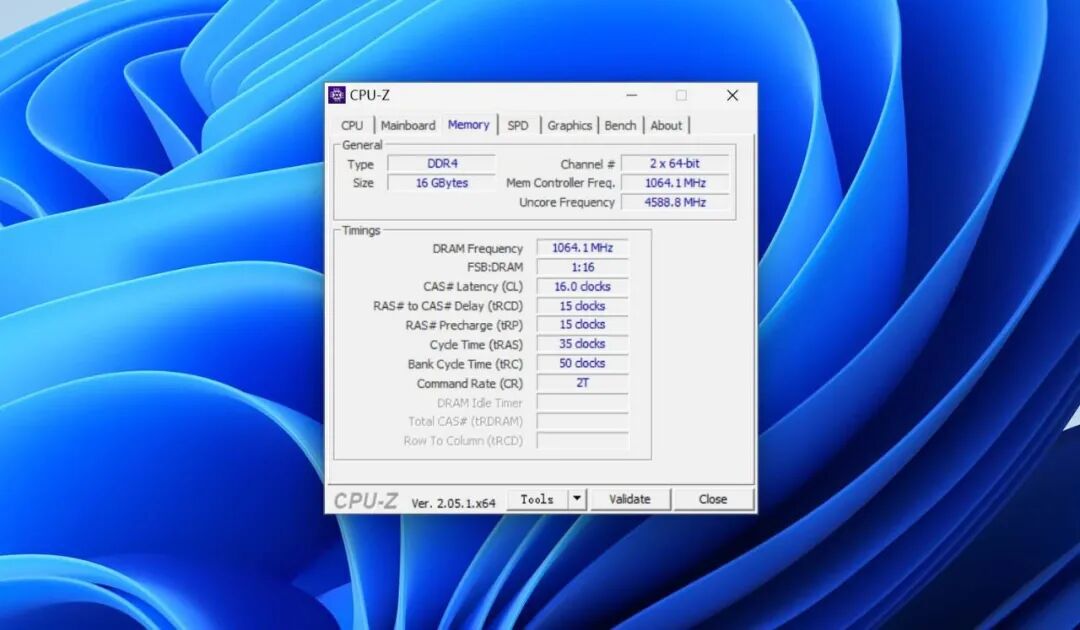This screenshot has height=630, width=1080.
Task: Click the CPU-Z window title text
Action: click(369, 95)
